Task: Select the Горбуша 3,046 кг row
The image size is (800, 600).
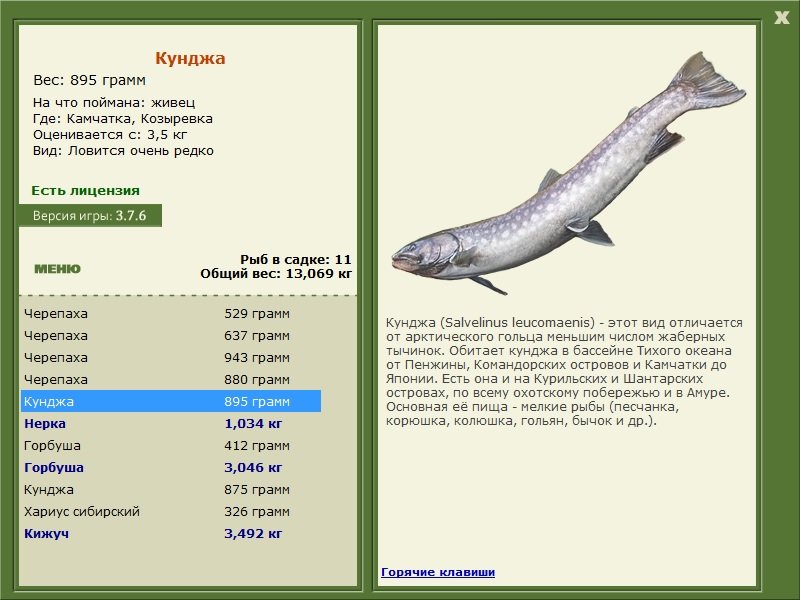Action: pos(171,467)
